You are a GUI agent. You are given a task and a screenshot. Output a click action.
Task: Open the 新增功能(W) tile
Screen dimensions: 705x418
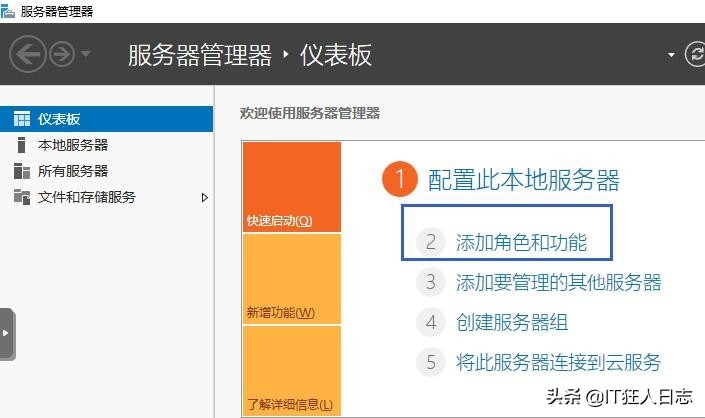pyautogui.click(x=292, y=279)
